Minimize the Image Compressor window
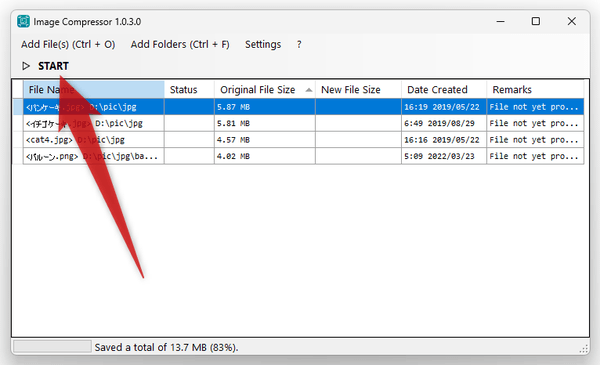The image size is (600, 365). [501, 21]
